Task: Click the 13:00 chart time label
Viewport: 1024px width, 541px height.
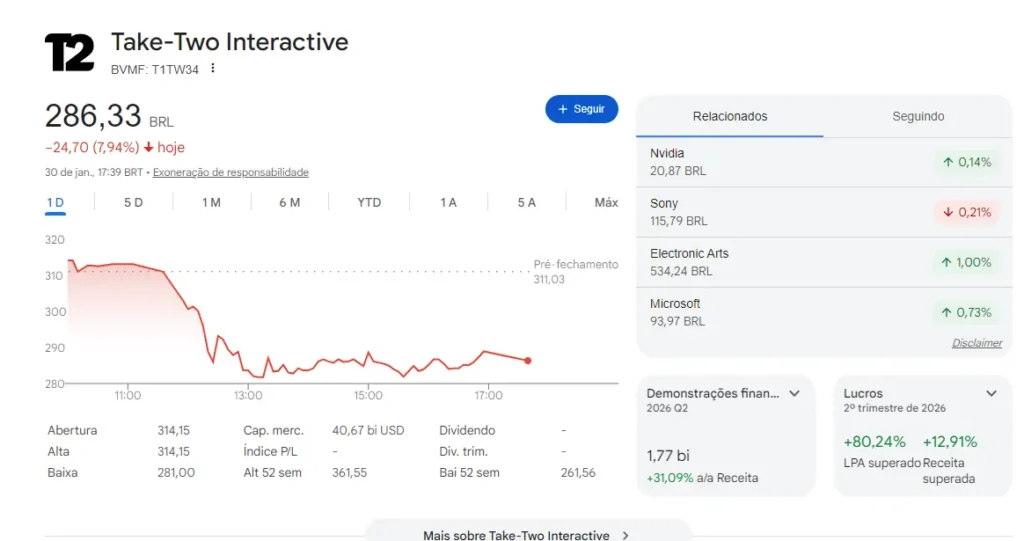Action: (248, 395)
